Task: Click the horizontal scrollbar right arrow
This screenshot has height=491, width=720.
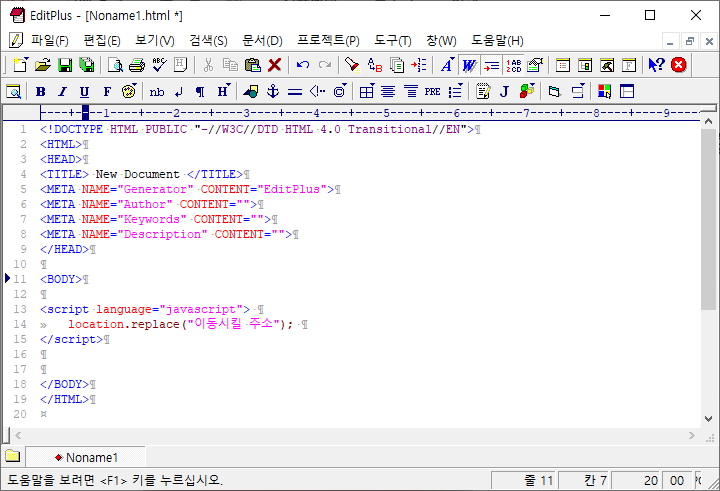Action: 692,435
